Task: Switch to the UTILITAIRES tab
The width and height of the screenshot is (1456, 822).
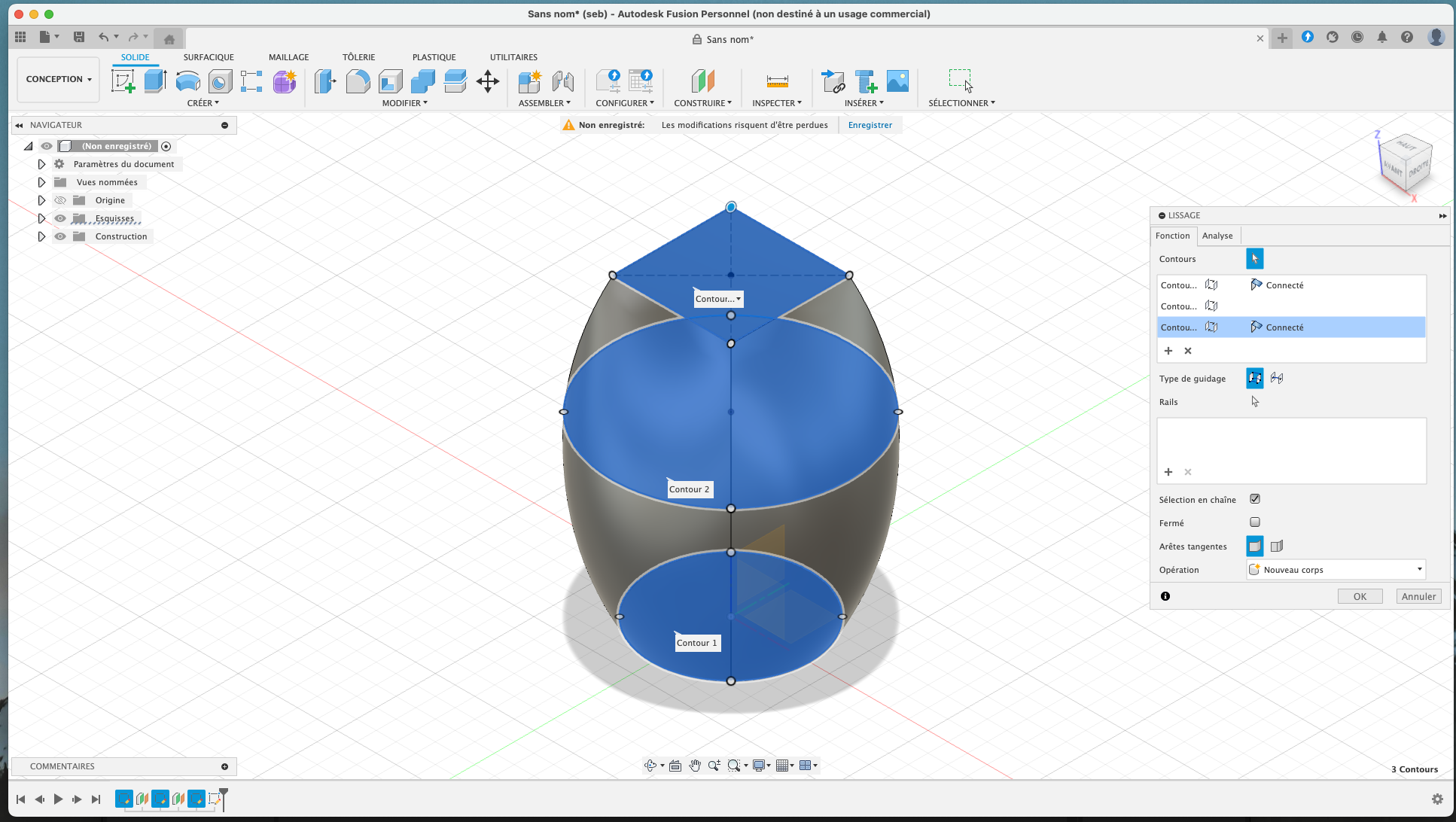Action: pos(513,57)
